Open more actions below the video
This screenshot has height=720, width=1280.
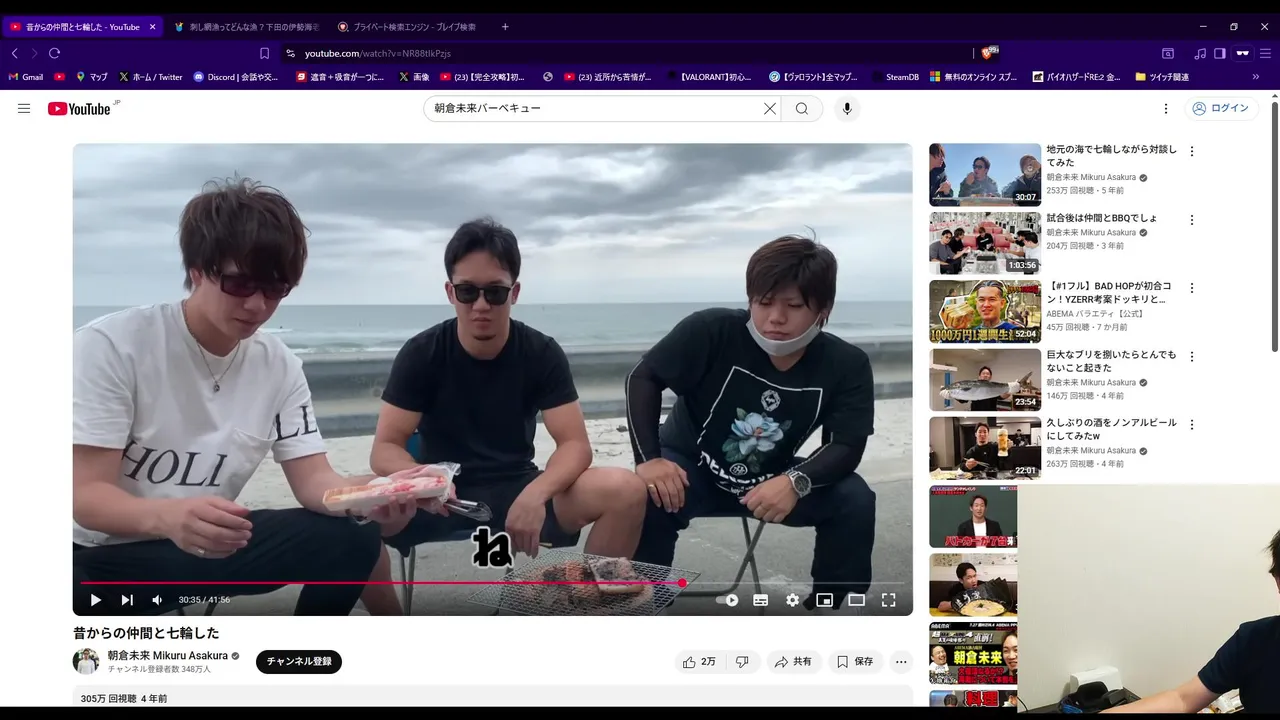tap(901, 662)
